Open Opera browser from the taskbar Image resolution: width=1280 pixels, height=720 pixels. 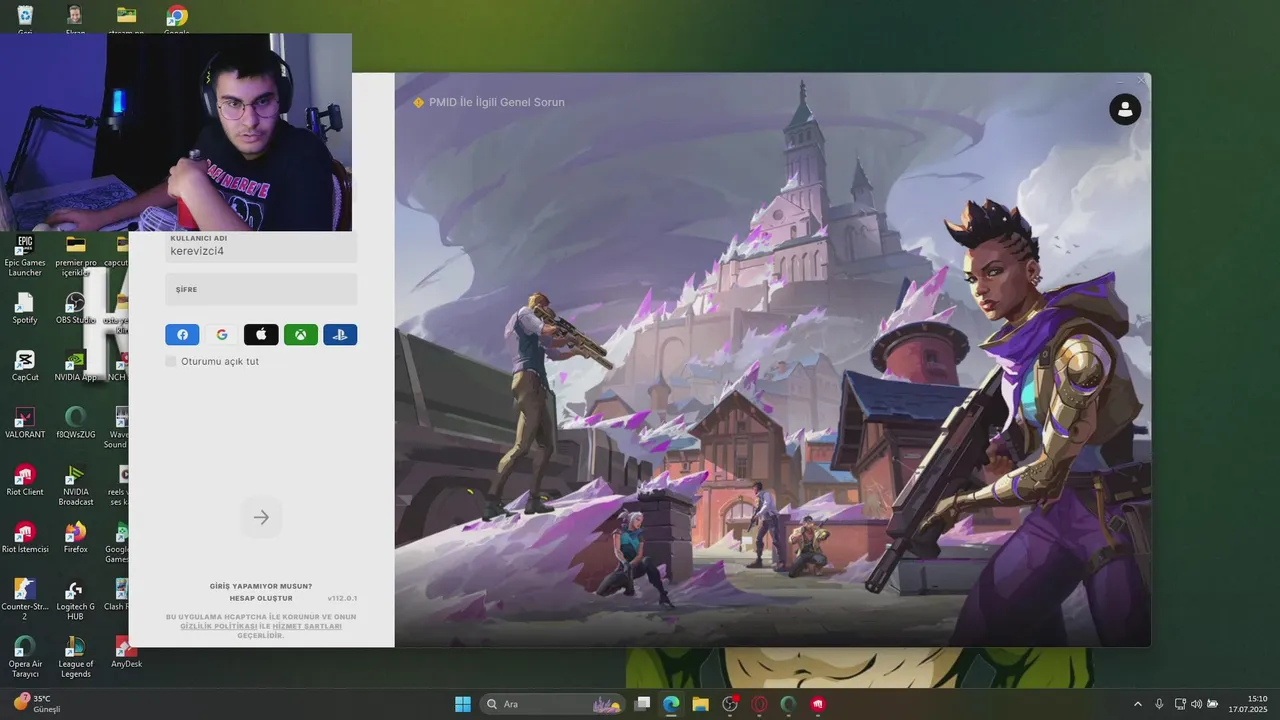click(x=759, y=704)
